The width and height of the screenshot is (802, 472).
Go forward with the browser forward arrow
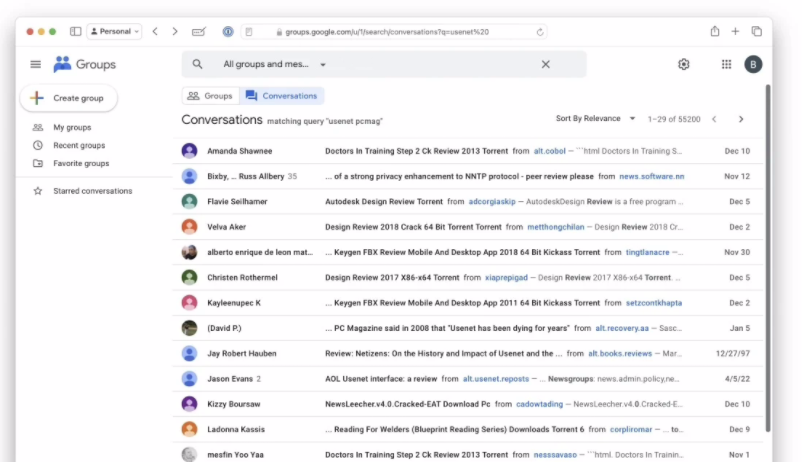coord(175,32)
